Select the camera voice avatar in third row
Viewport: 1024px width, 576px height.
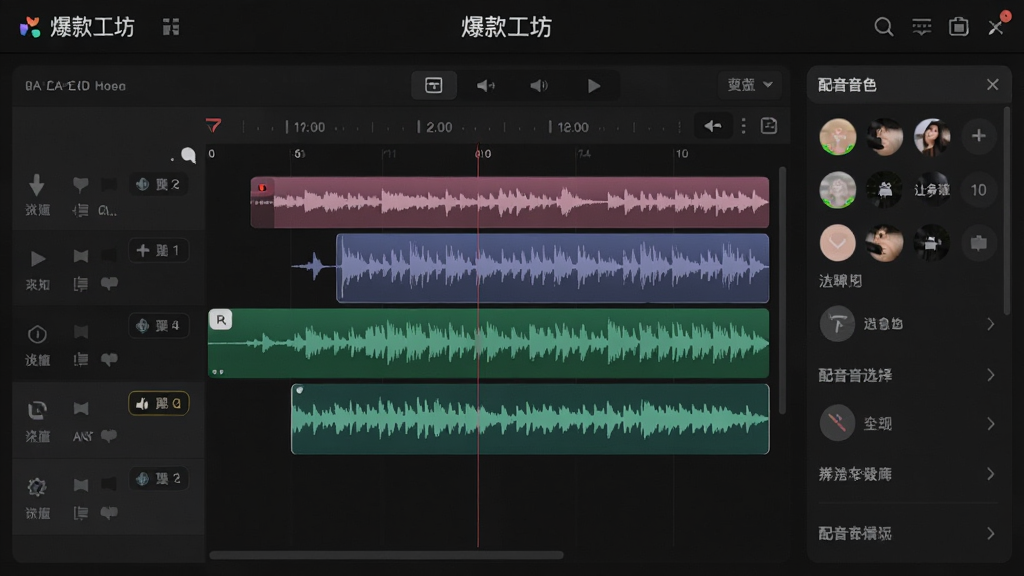click(932, 243)
